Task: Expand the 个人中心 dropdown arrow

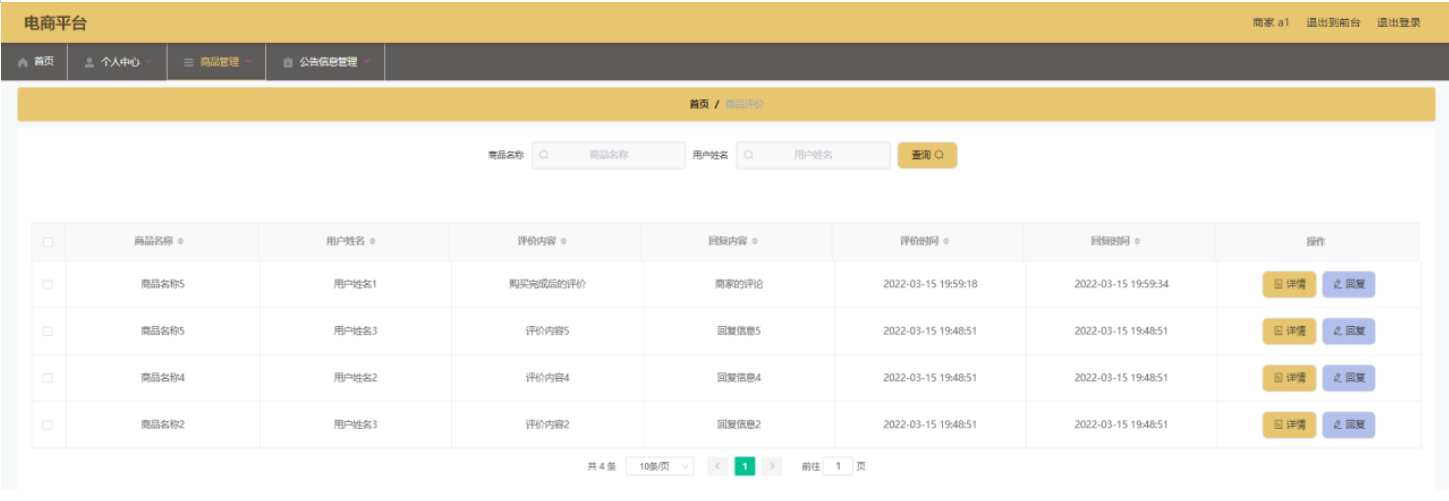Action: pyautogui.click(x=149, y=62)
